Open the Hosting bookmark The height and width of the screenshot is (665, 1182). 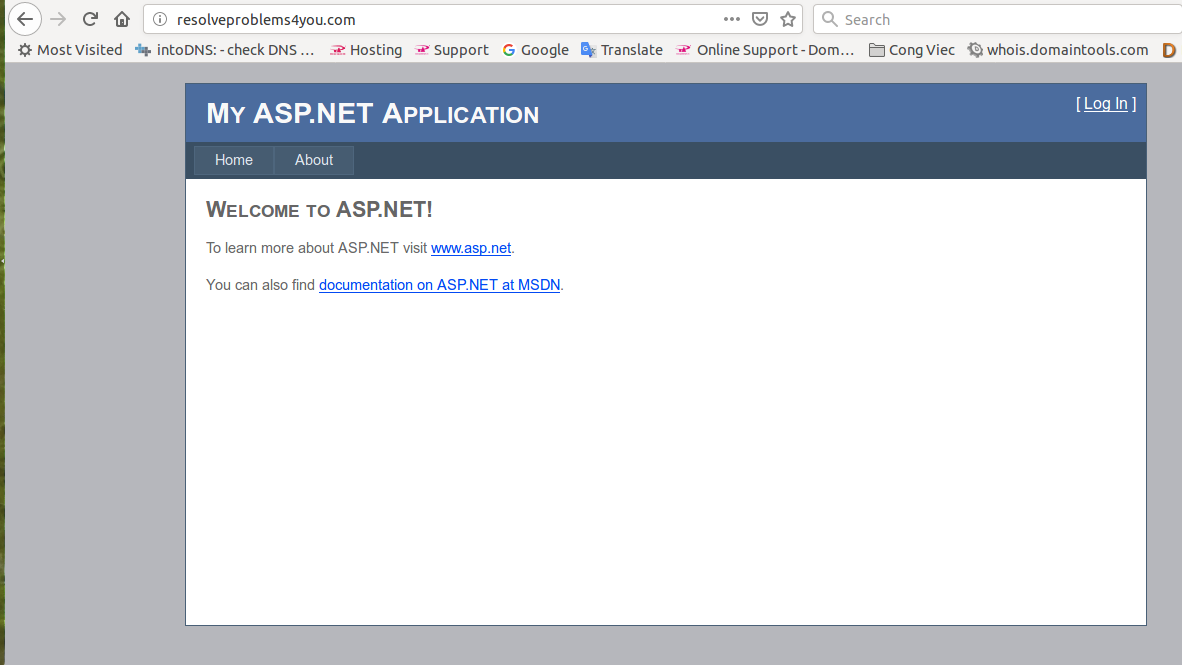pos(366,50)
